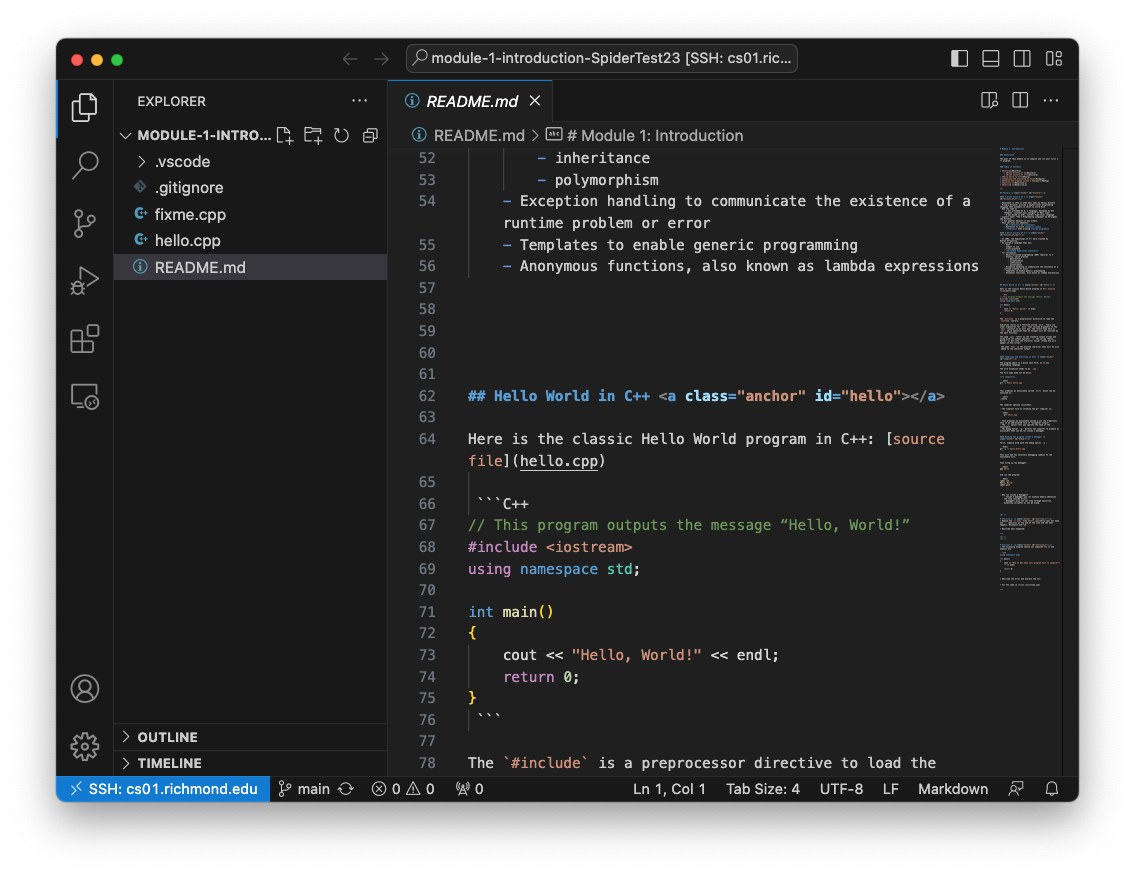Open fixme.cpp from Explorer
Viewport: 1135px width, 876px height.
tap(250, 214)
